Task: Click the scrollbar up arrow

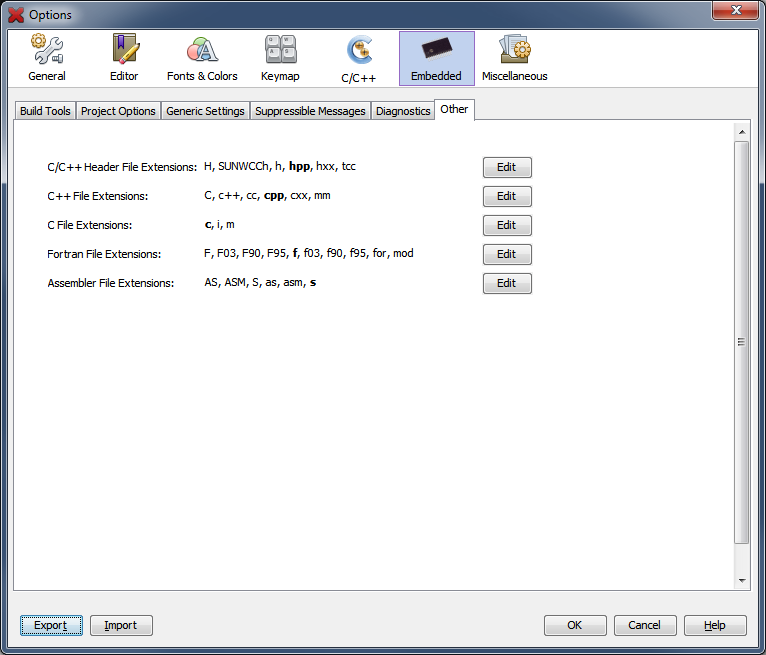Action: (742, 132)
